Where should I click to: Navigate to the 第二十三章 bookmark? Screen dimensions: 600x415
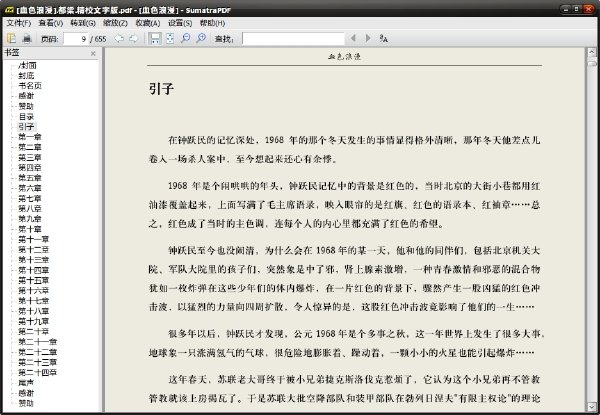(38, 362)
